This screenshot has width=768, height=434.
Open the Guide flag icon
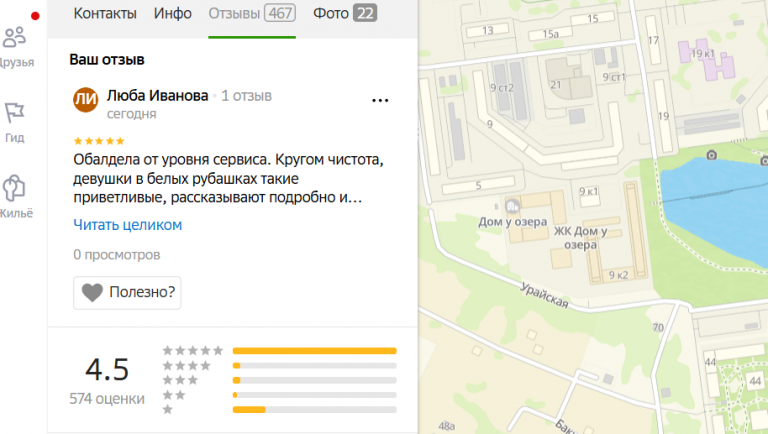point(15,113)
